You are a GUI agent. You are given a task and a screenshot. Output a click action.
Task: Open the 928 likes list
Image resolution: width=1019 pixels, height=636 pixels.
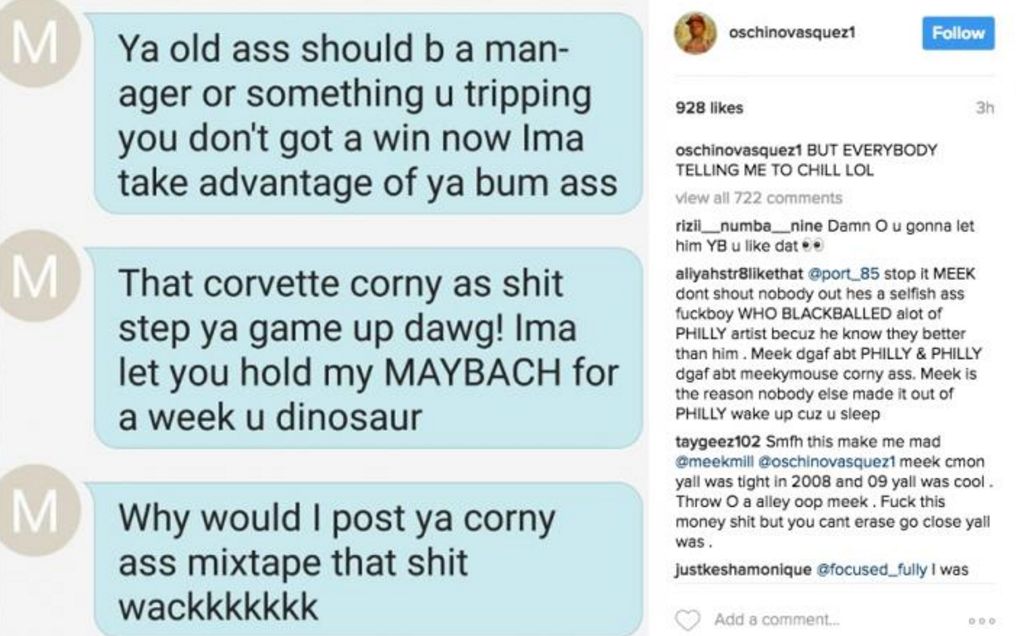pyautogui.click(x=709, y=108)
